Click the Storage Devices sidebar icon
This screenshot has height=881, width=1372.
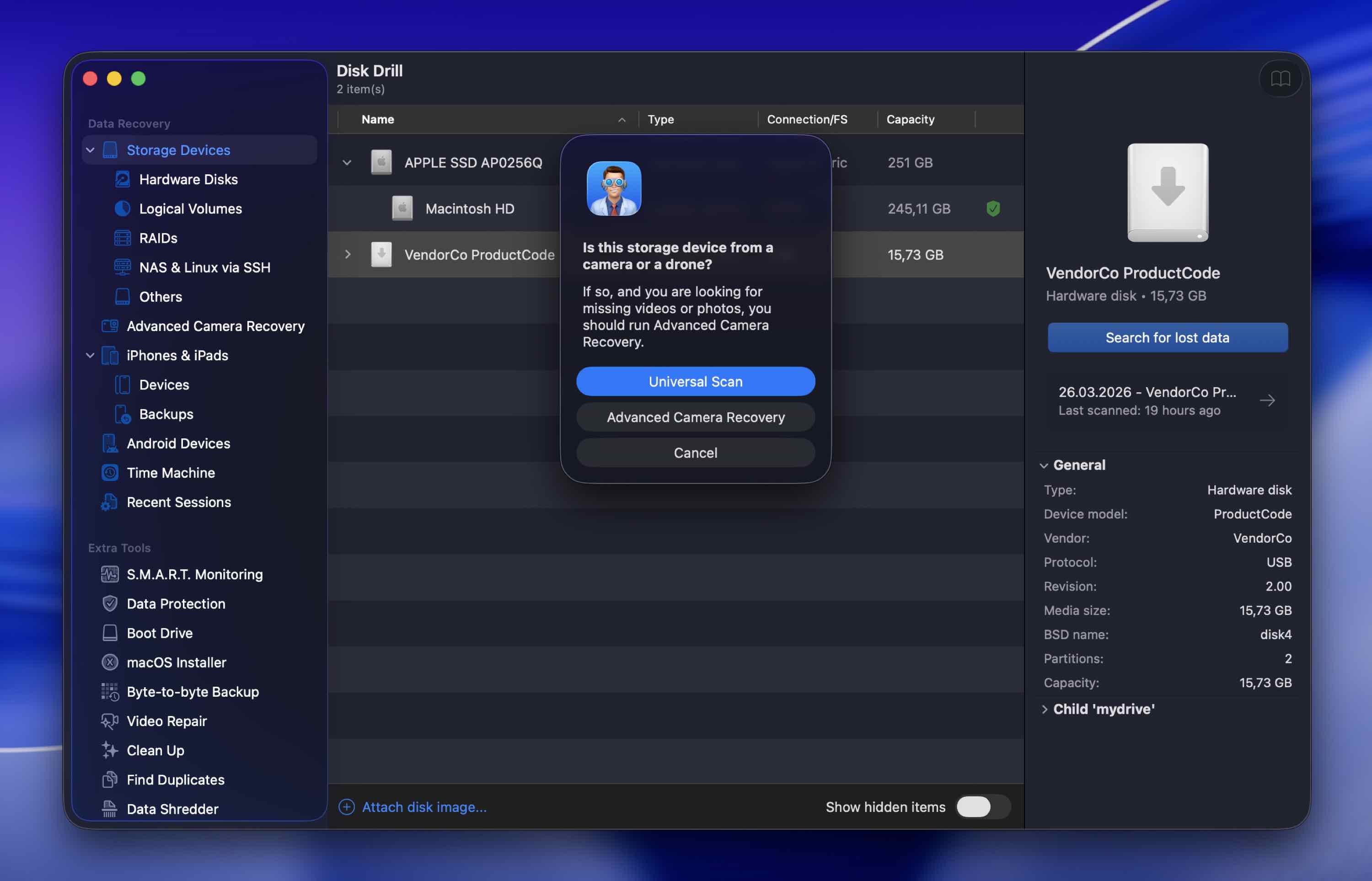click(x=110, y=150)
